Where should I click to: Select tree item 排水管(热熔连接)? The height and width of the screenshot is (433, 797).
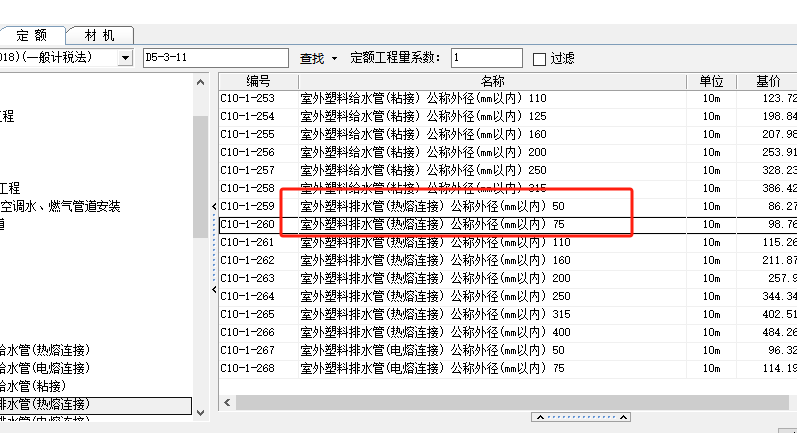pyautogui.click(x=96, y=405)
